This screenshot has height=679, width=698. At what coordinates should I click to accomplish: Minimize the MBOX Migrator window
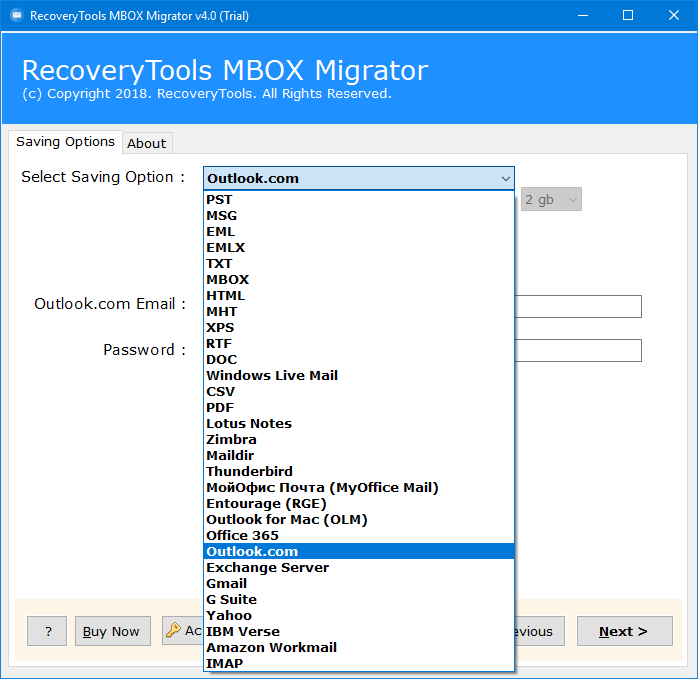tap(583, 16)
